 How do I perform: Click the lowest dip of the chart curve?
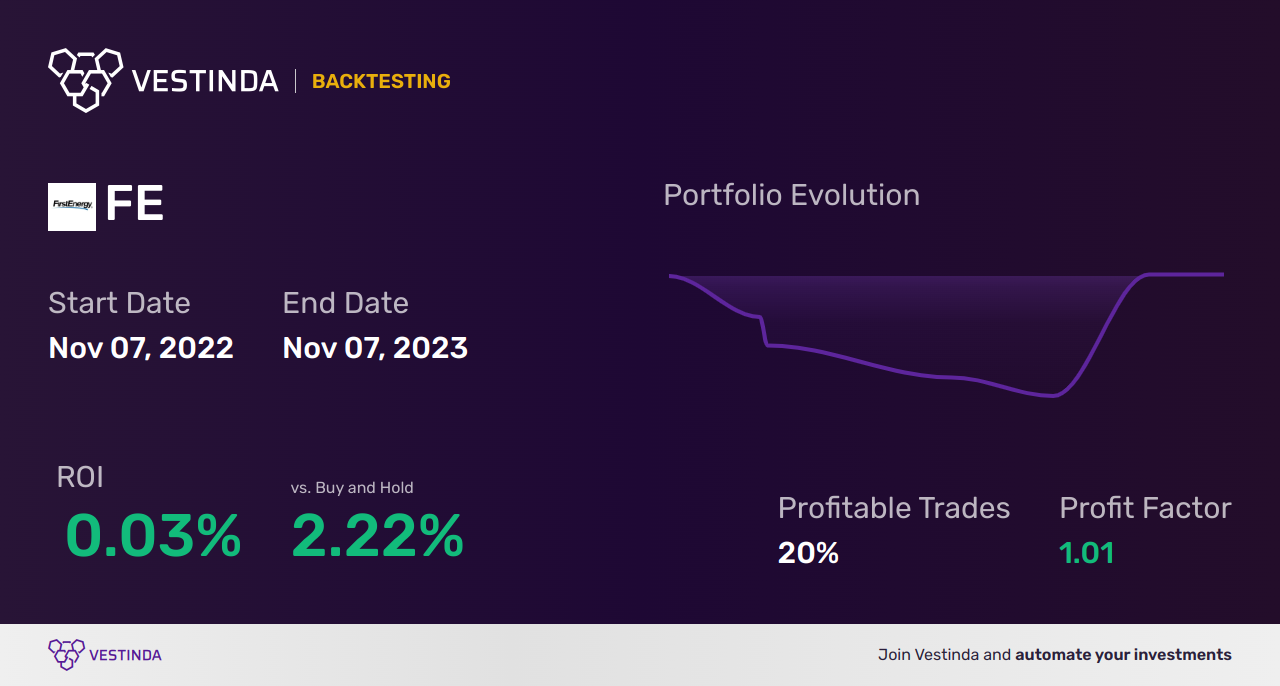[1052, 395]
